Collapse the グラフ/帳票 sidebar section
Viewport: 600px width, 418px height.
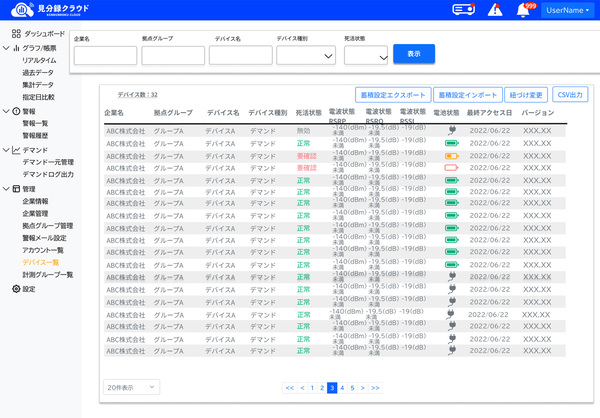[x=5, y=48]
